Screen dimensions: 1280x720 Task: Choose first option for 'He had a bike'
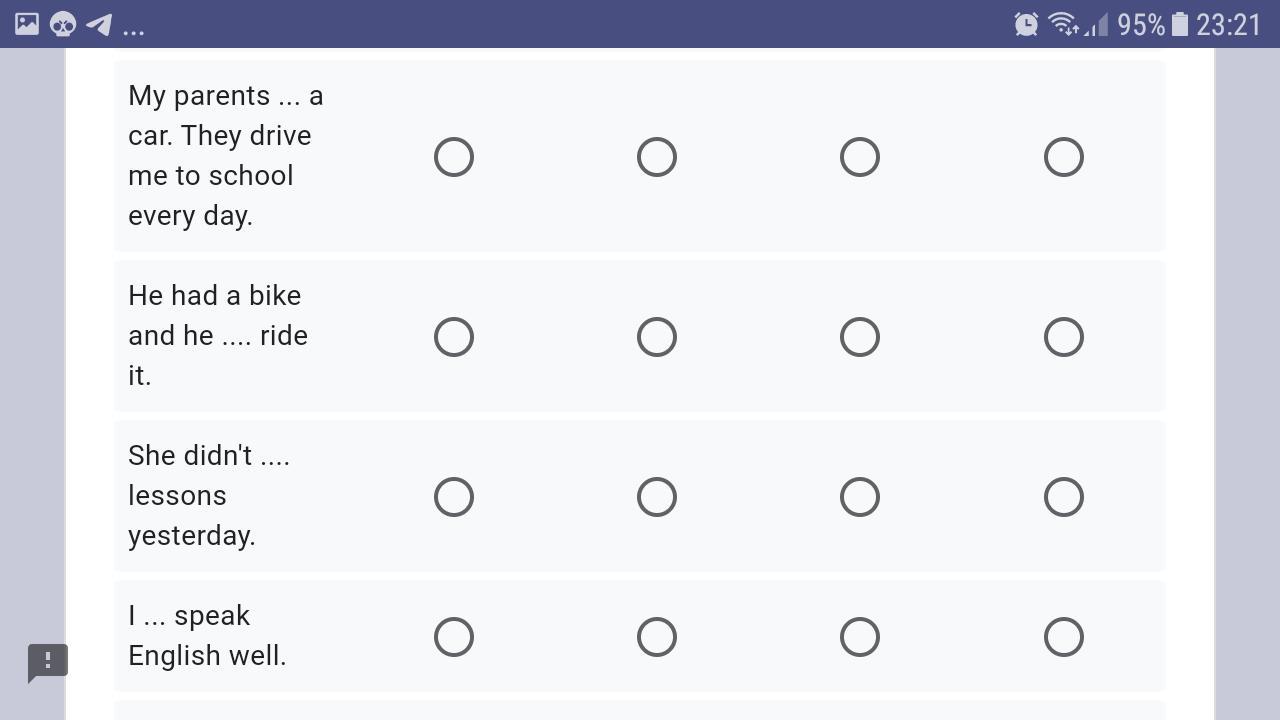(x=454, y=337)
